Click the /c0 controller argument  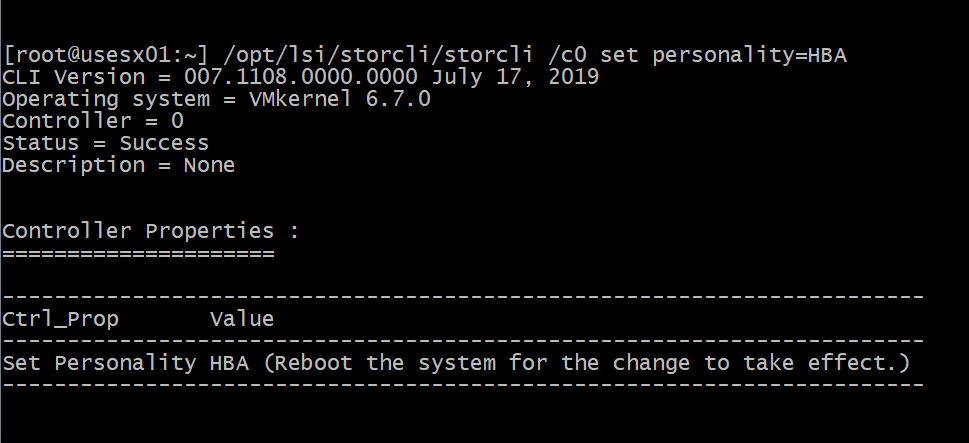click(567, 55)
